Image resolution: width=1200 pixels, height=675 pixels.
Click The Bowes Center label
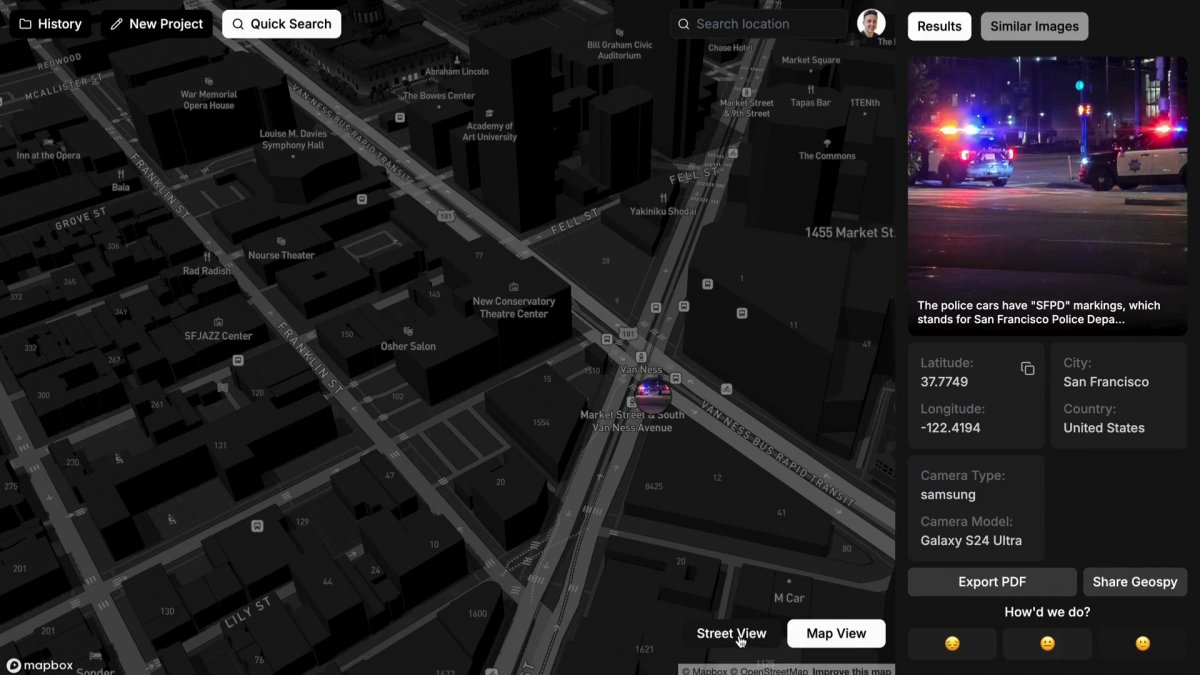(439, 96)
